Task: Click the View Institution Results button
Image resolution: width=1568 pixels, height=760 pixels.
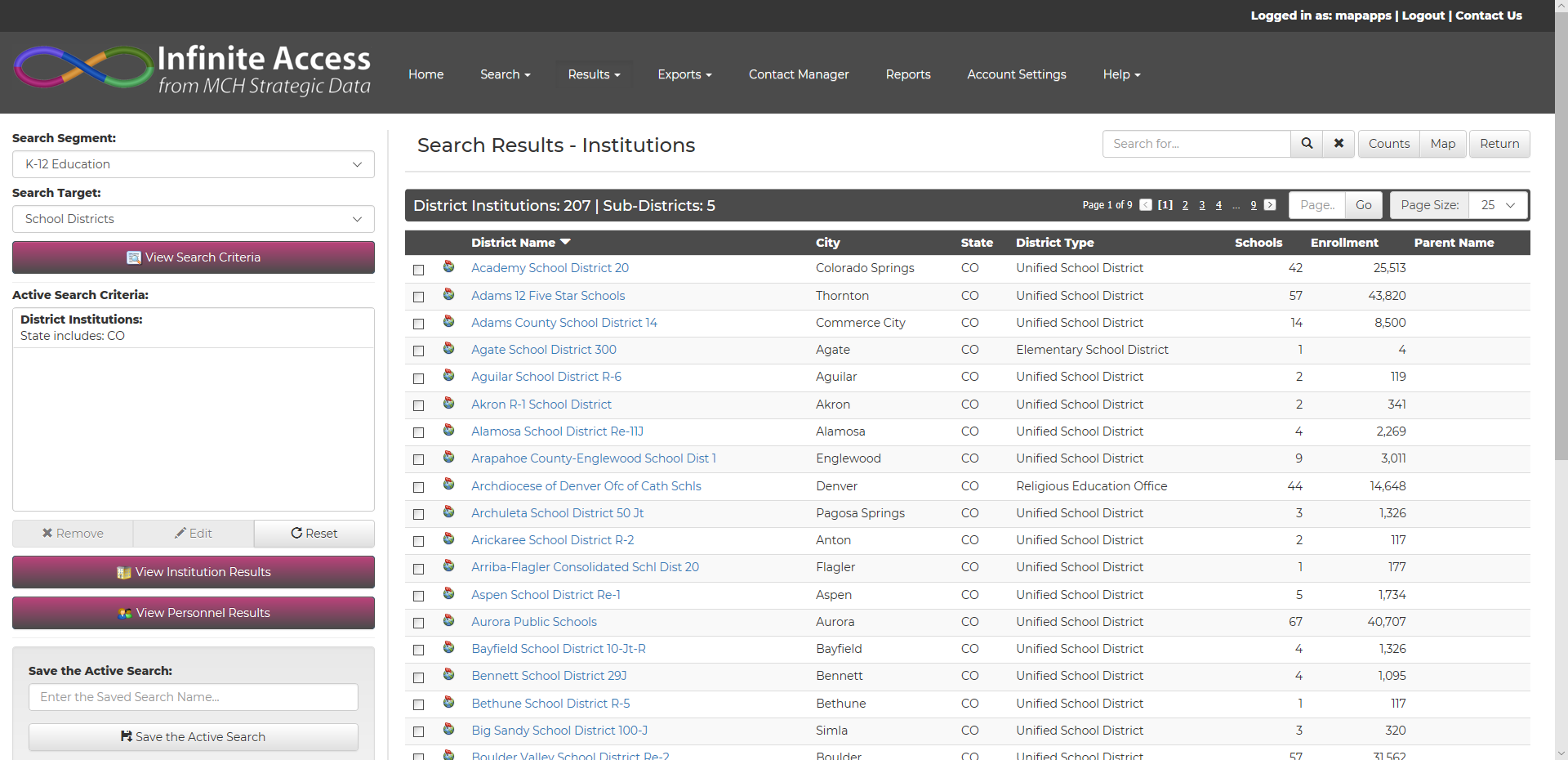Action: (194, 572)
